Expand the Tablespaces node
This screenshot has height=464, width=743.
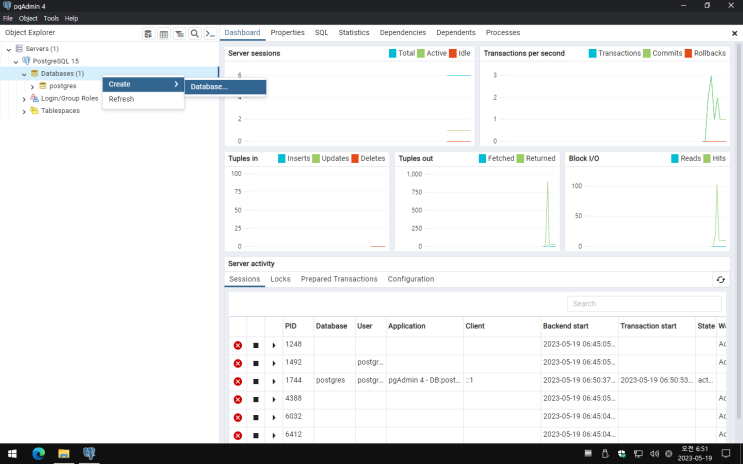click(24, 111)
